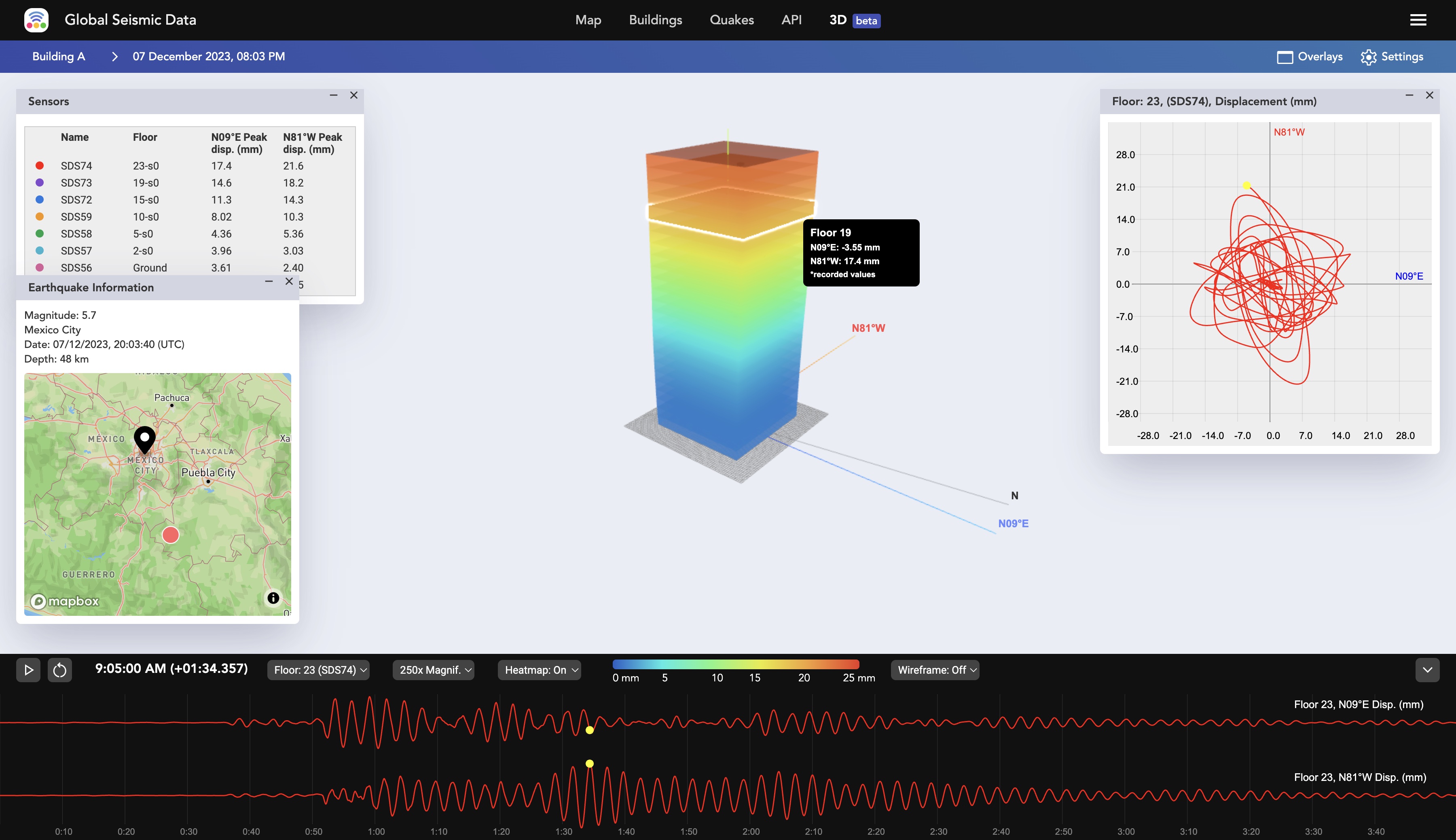
Task: Click the Replay/restart playback icon
Action: click(x=59, y=670)
